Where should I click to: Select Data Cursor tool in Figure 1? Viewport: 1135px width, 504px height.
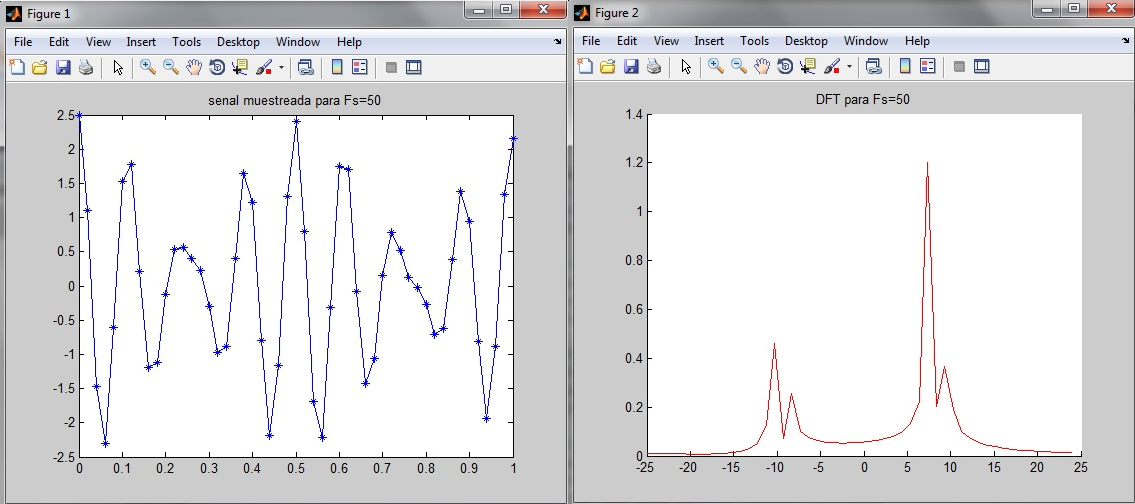pyautogui.click(x=240, y=67)
